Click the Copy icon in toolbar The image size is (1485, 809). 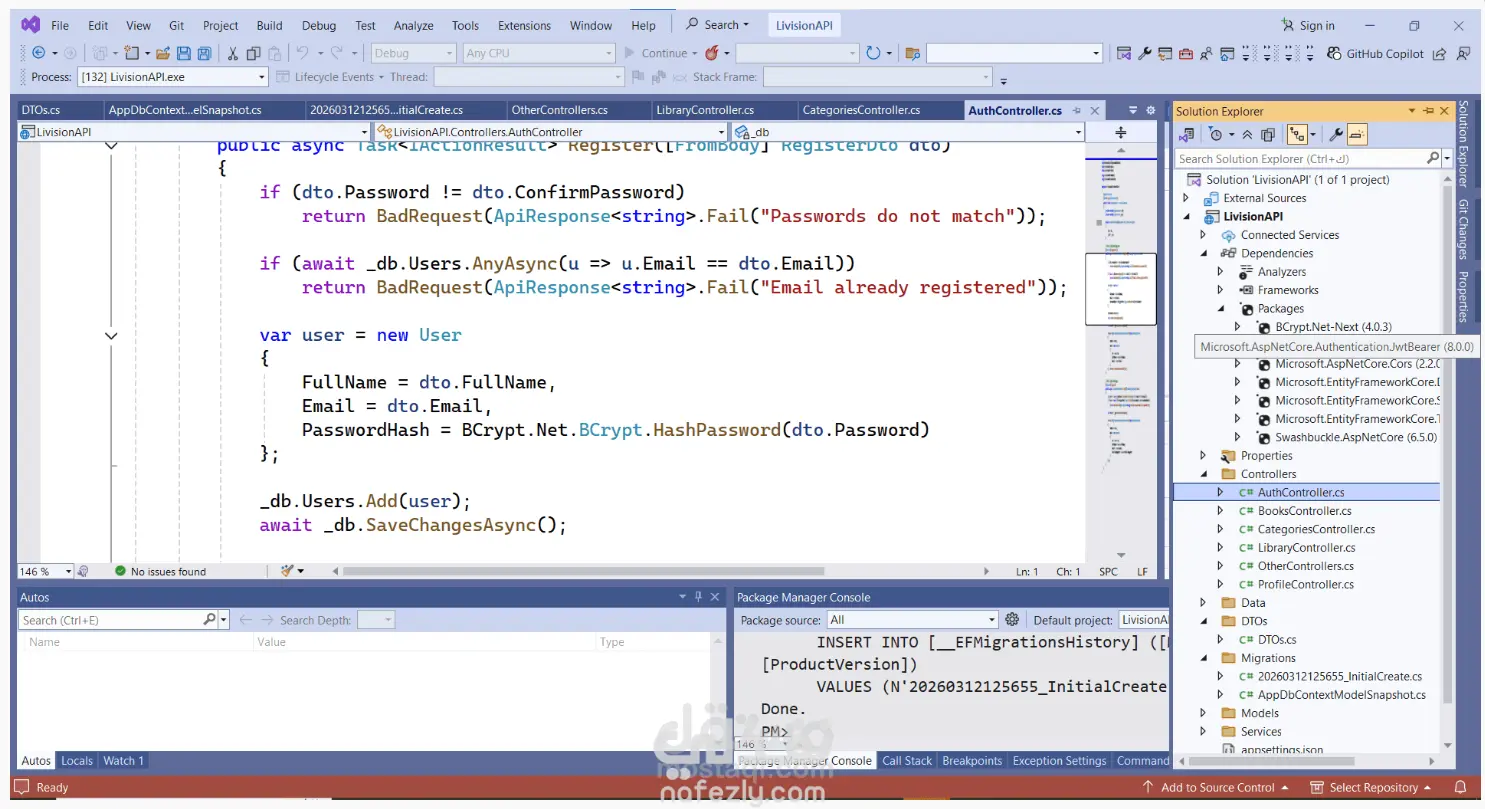tap(254, 53)
